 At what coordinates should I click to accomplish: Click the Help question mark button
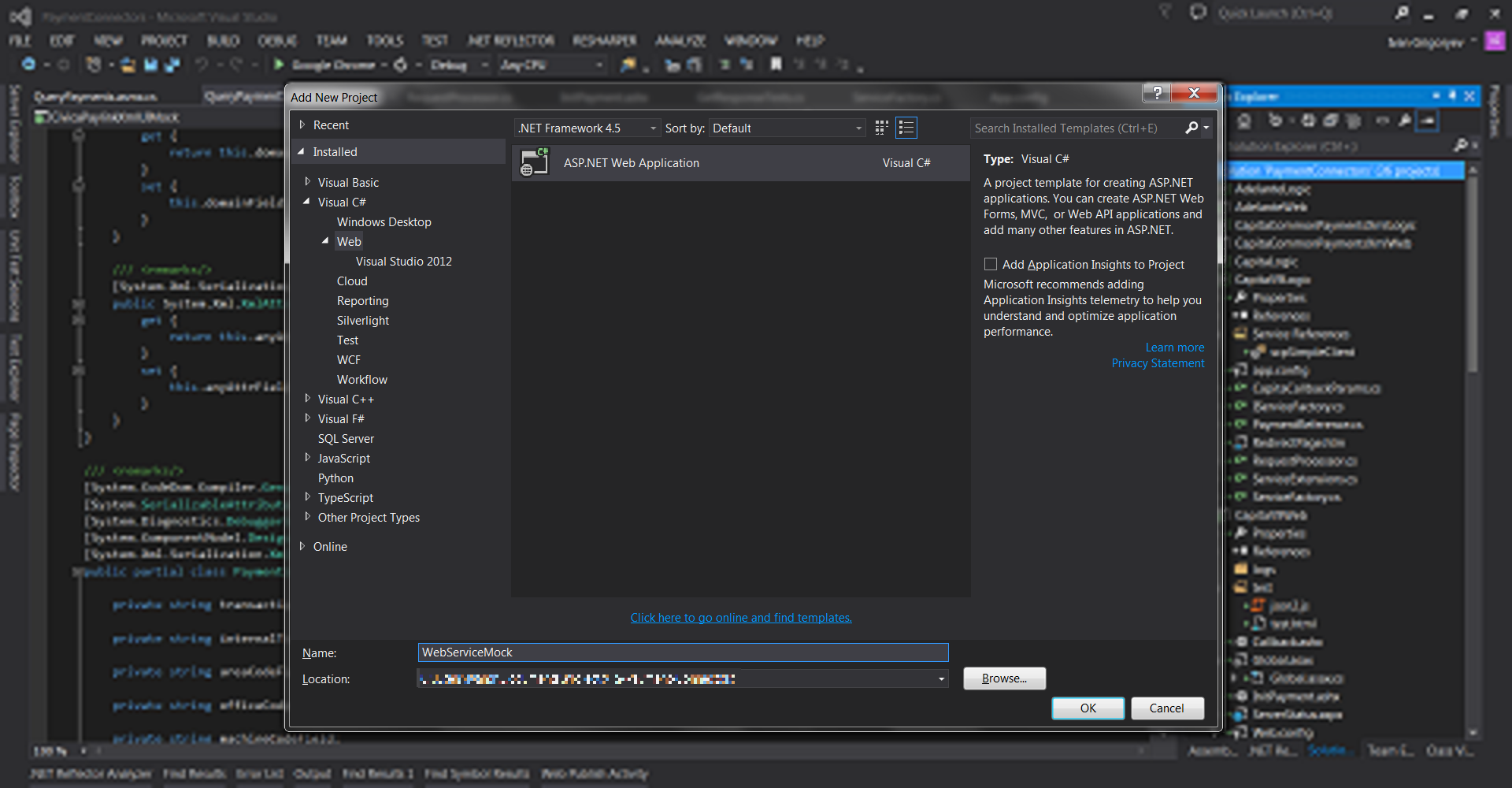point(1156,93)
